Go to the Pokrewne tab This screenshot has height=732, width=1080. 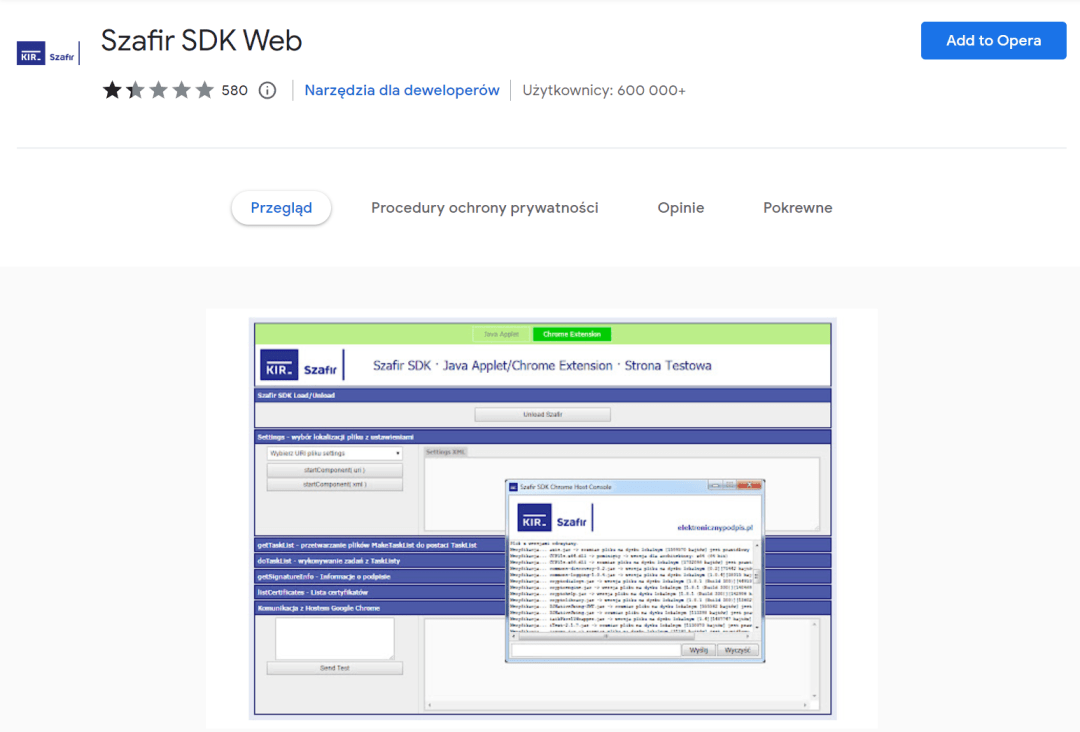point(797,208)
